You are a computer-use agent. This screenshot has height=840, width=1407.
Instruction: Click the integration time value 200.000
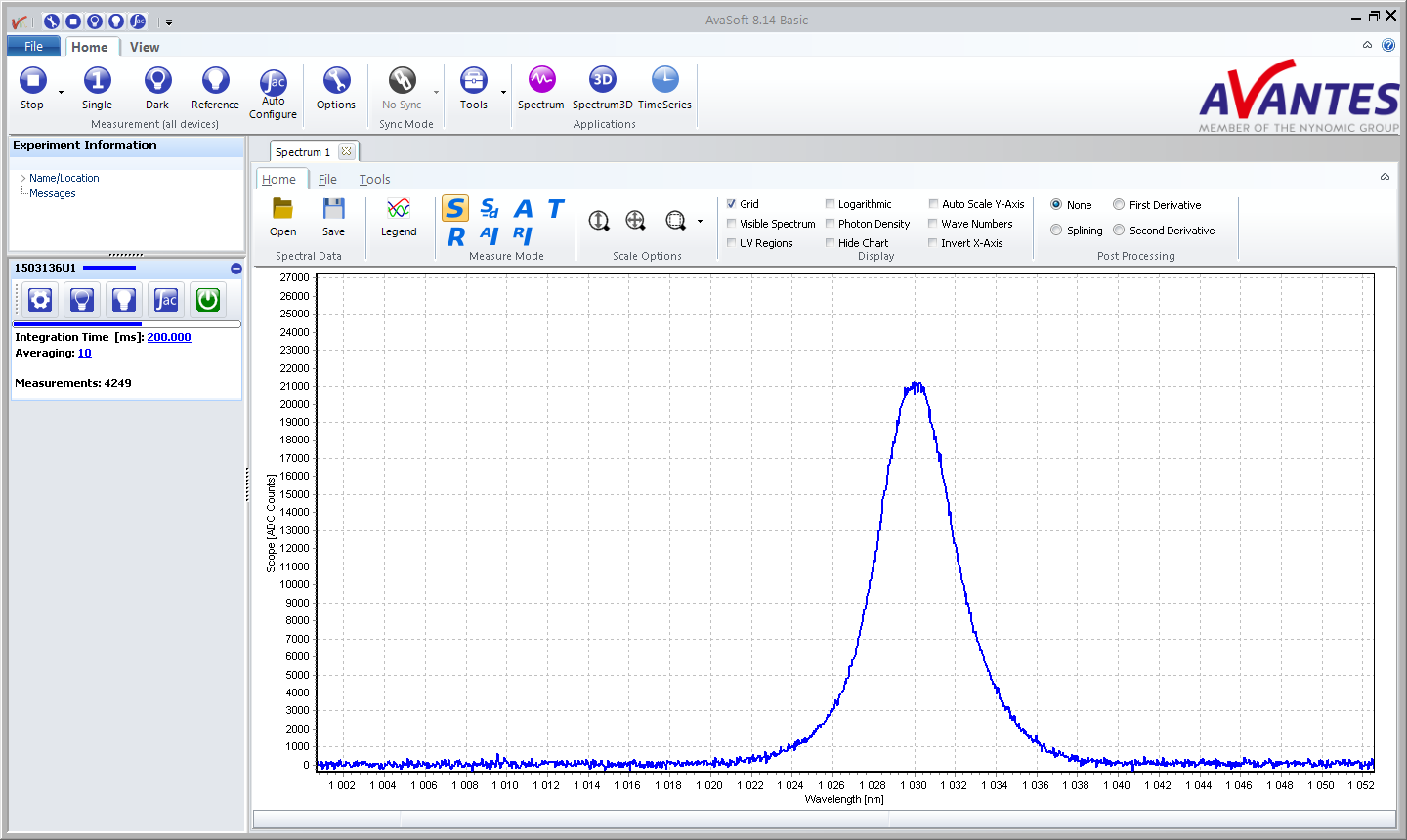point(169,337)
